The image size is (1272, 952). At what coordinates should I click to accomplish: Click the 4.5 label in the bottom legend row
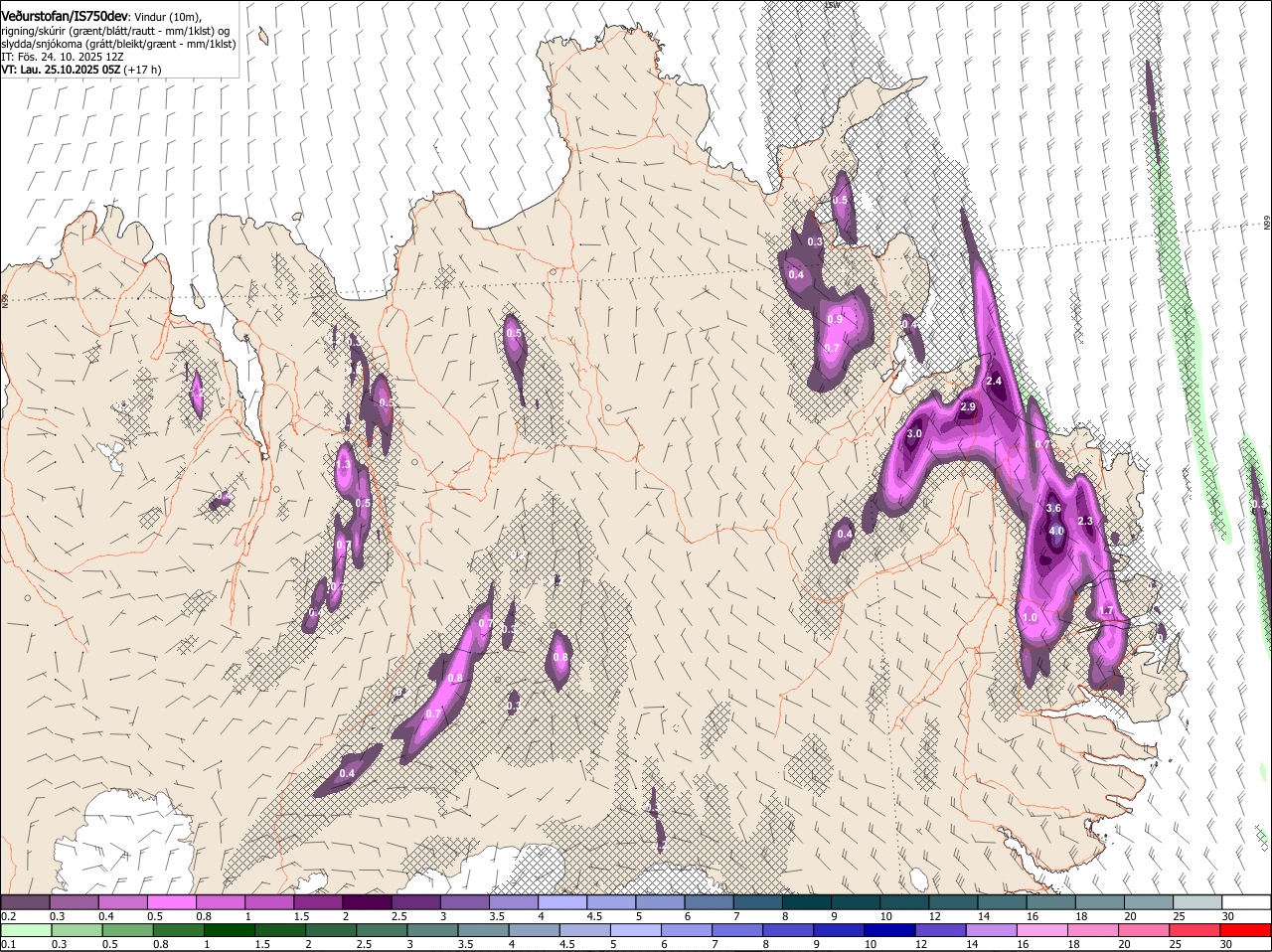tap(567, 945)
